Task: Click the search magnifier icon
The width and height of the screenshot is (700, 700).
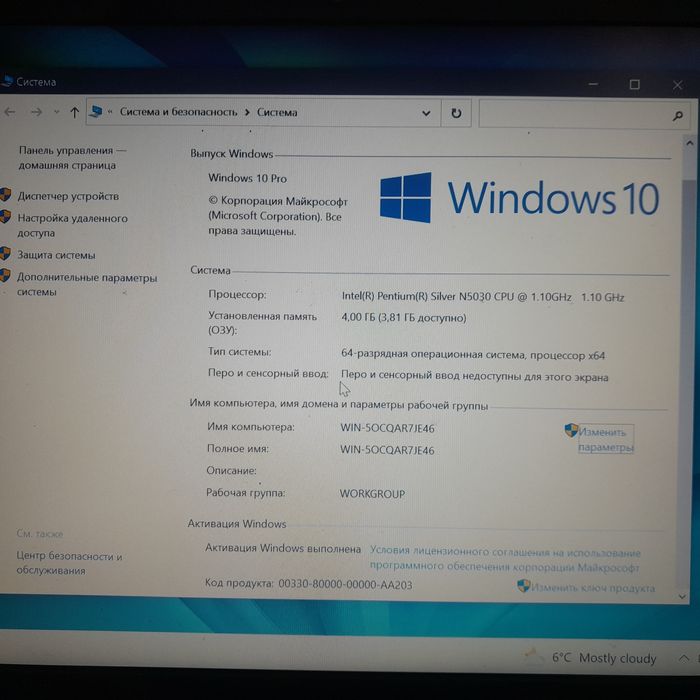Action: pos(678,116)
